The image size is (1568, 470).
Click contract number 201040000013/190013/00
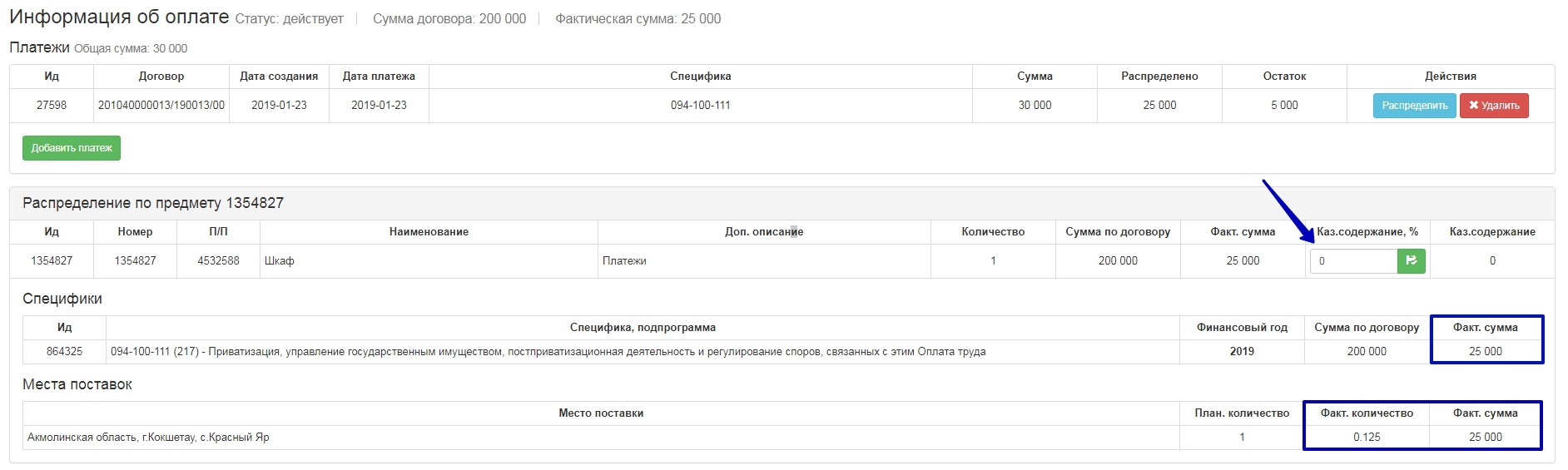161,106
